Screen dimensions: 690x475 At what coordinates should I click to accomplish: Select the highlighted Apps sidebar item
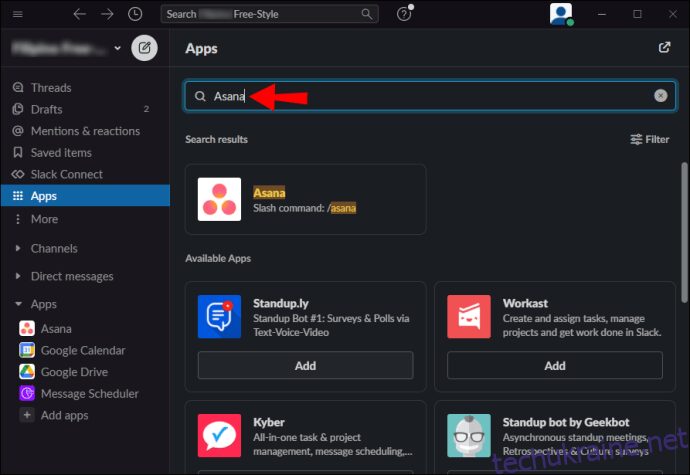pos(85,196)
